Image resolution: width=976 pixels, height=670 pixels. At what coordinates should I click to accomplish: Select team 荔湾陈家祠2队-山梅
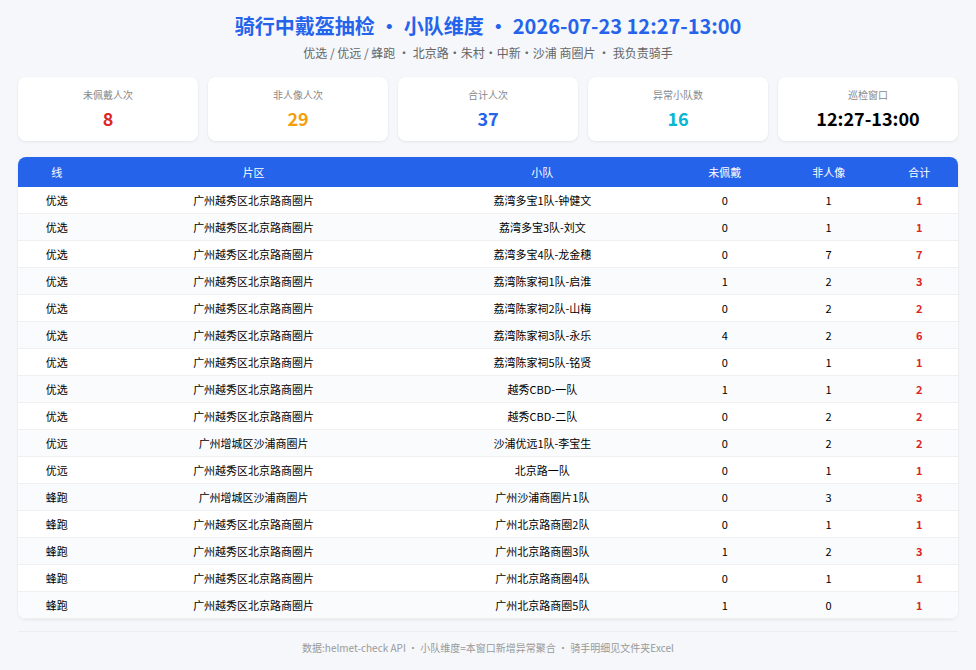(x=542, y=309)
